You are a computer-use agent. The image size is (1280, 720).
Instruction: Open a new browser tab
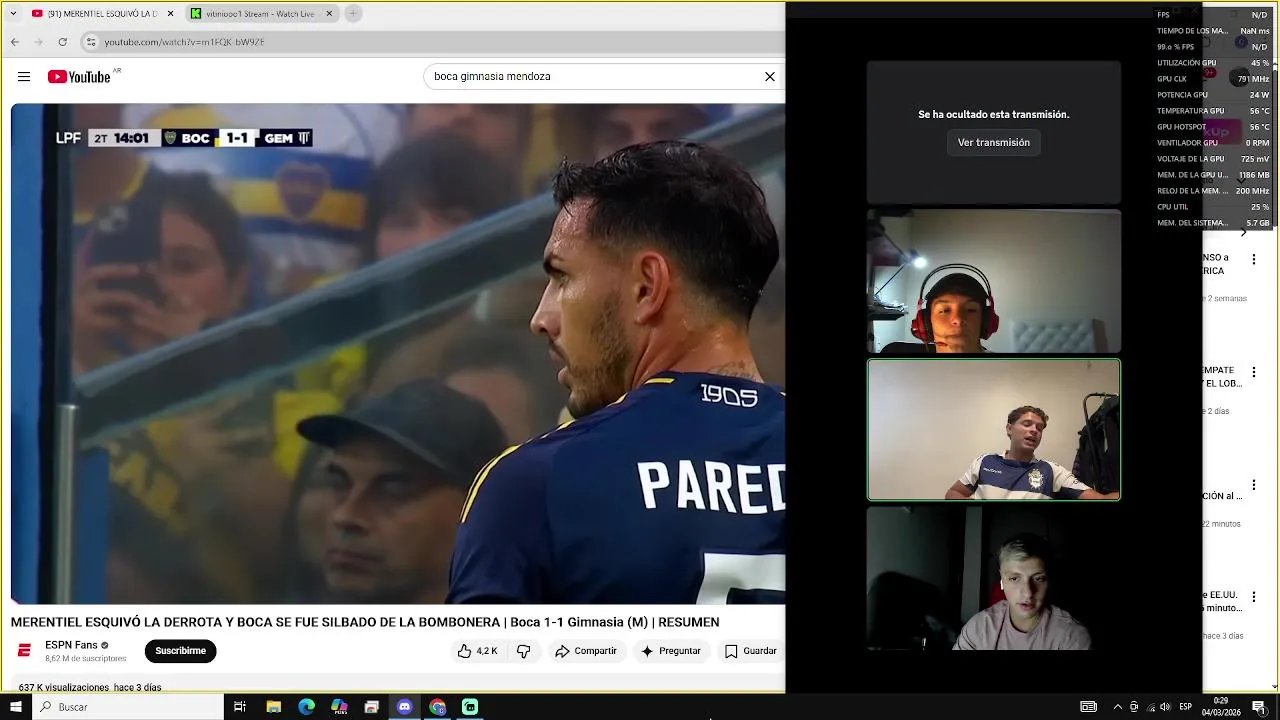(x=353, y=14)
